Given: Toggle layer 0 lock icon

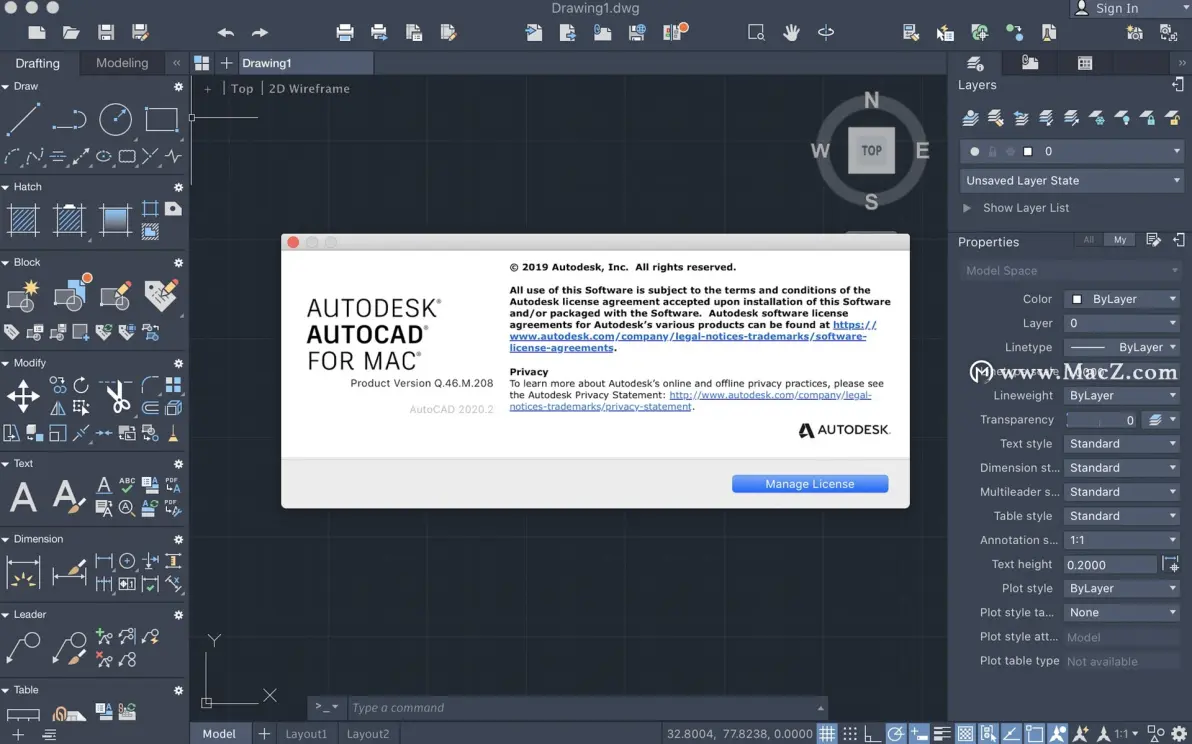Looking at the screenshot, I should pos(992,151).
